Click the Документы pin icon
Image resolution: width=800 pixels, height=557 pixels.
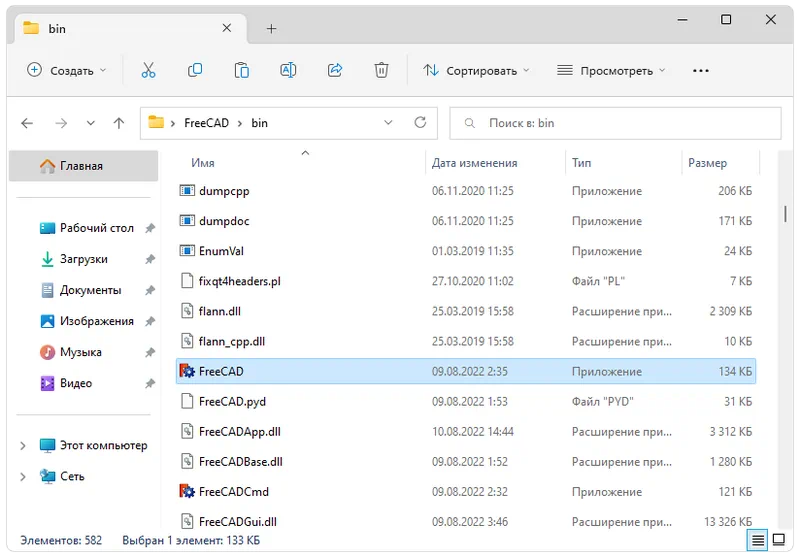click(x=150, y=290)
